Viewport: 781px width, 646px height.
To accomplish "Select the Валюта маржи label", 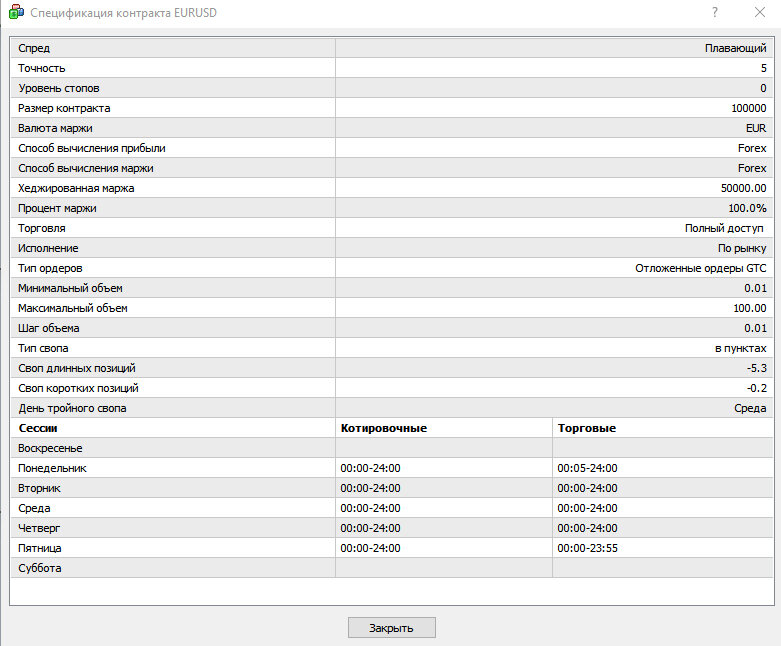I will [x=55, y=128].
